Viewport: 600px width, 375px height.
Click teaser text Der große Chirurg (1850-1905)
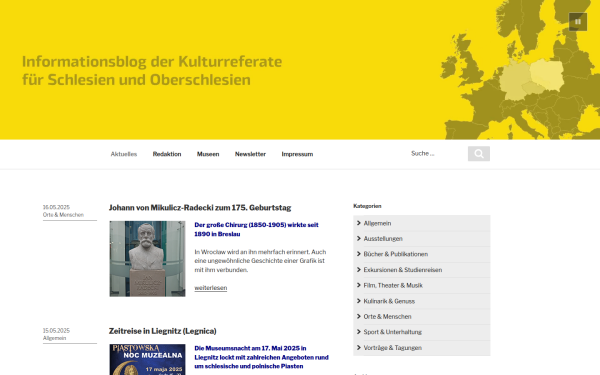point(256,229)
